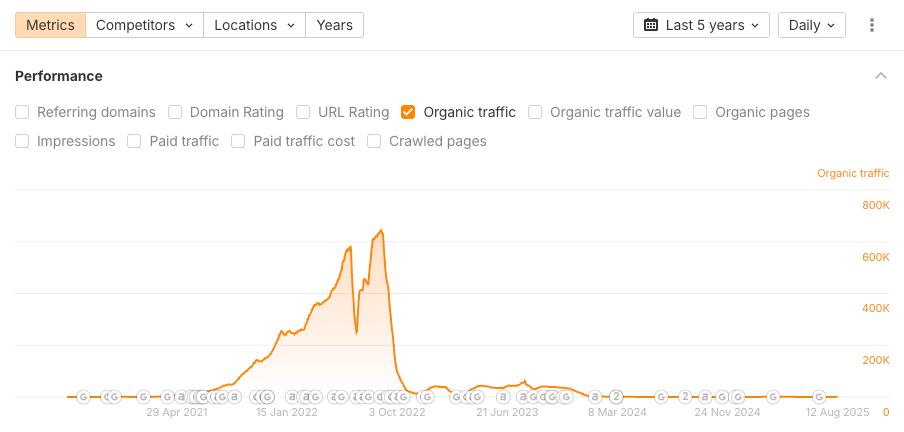Enable the Paid traffic checkbox
The image size is (904, 432).
134,141
